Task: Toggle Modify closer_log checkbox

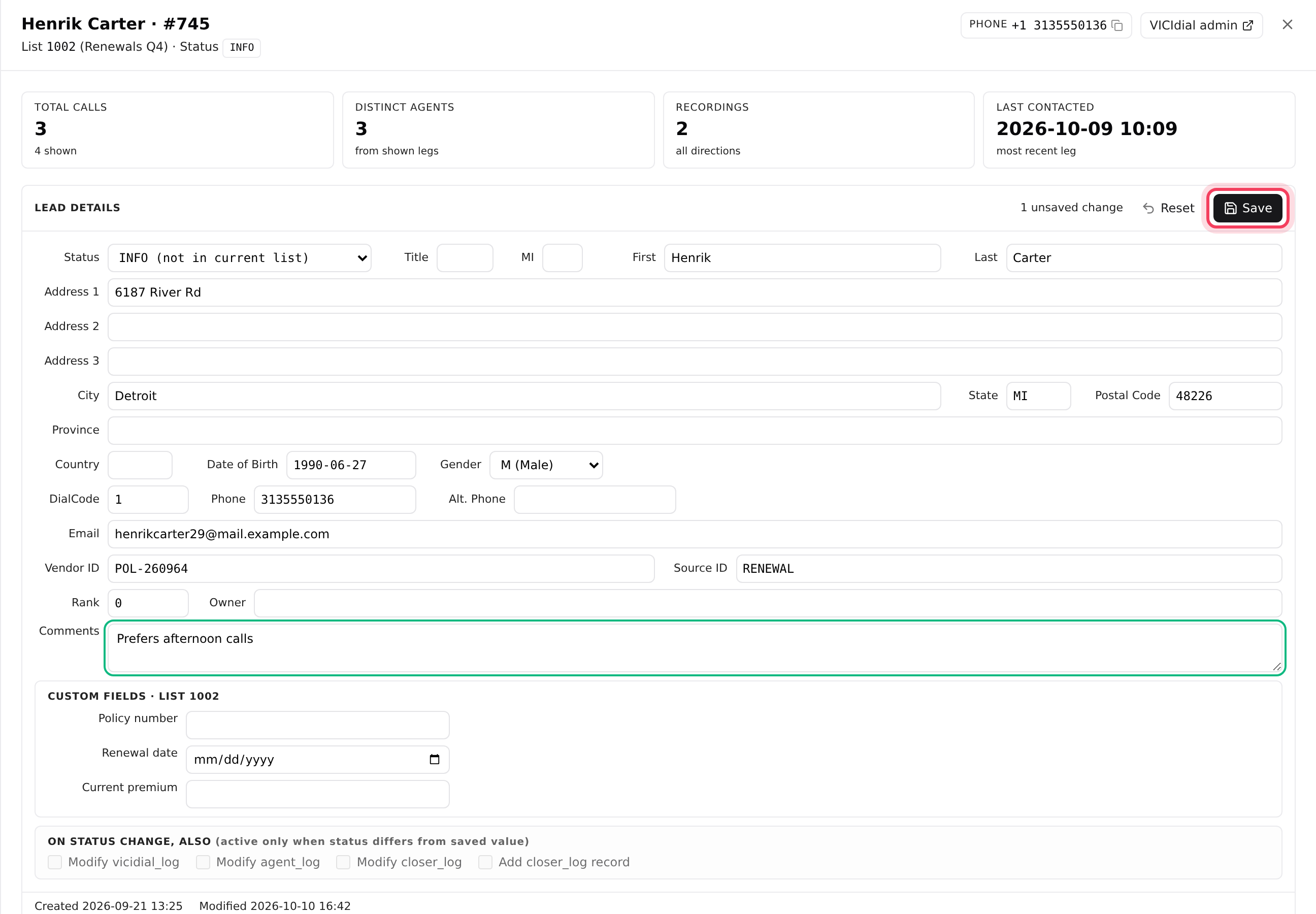Action: (343, 862)
